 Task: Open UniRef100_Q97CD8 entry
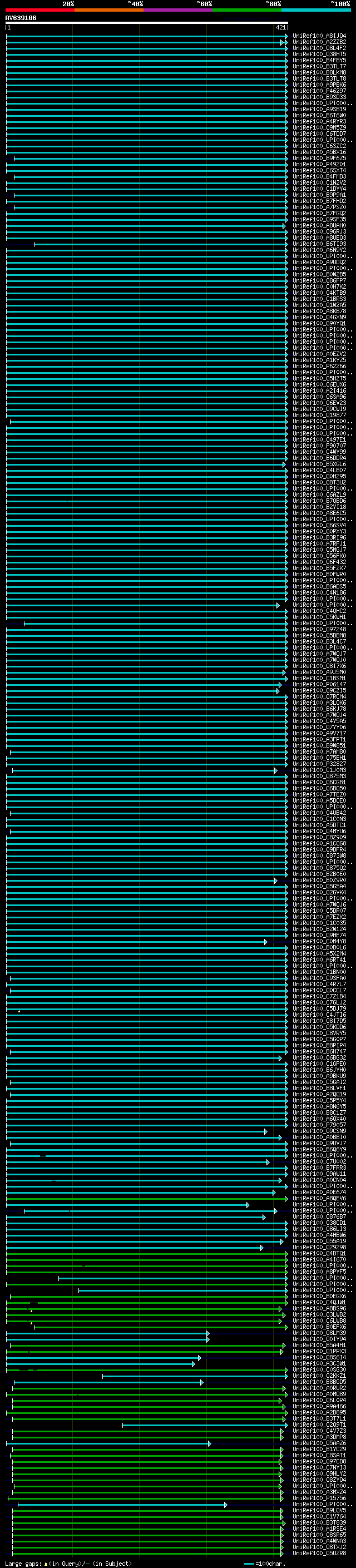[x=319, y=1461]
